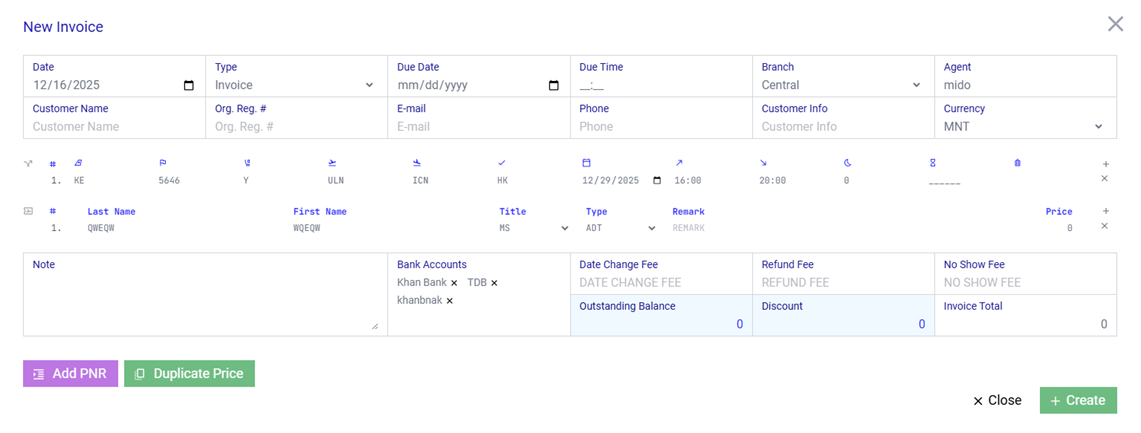1141x433 pixels.
Task: Click the Duplicate Price button
Action: point(190,374)
